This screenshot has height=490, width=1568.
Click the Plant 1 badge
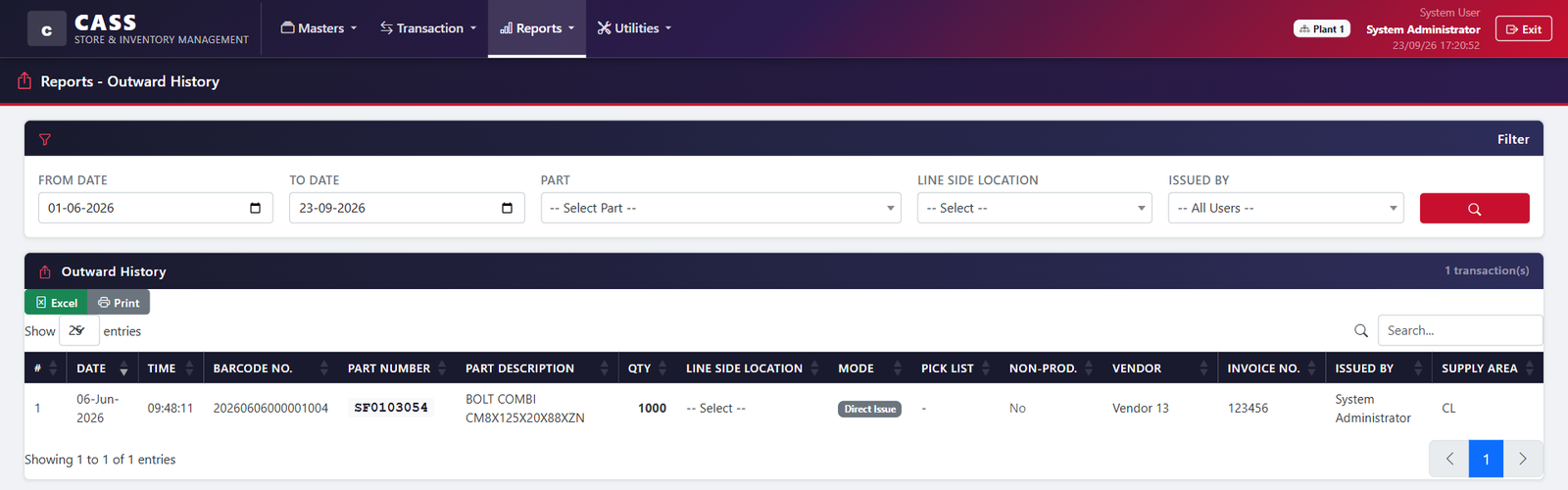click(x=1322, y=29)
